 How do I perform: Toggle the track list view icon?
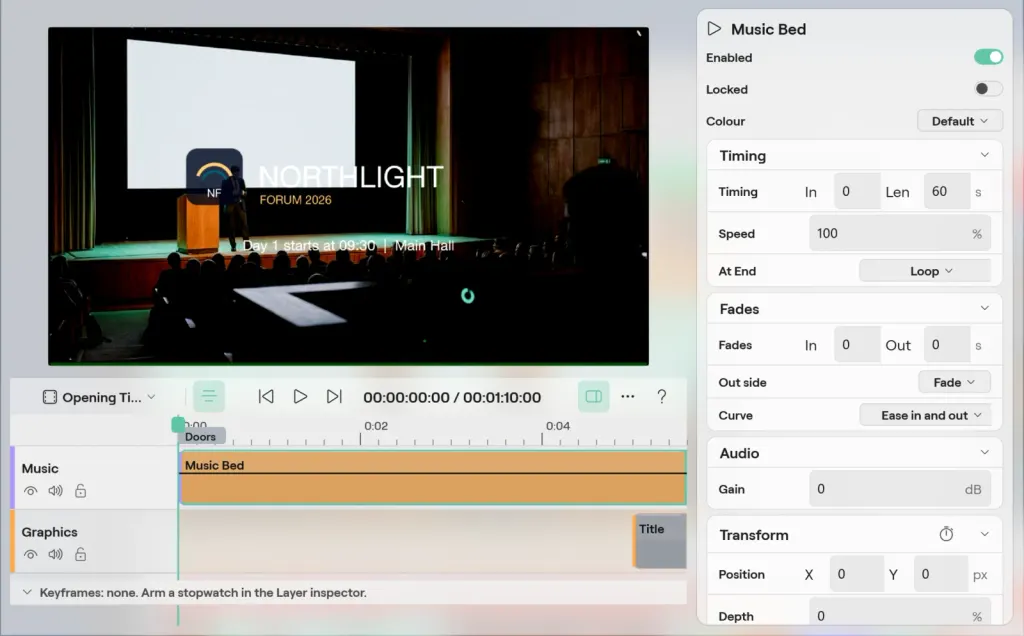(209, 396)
